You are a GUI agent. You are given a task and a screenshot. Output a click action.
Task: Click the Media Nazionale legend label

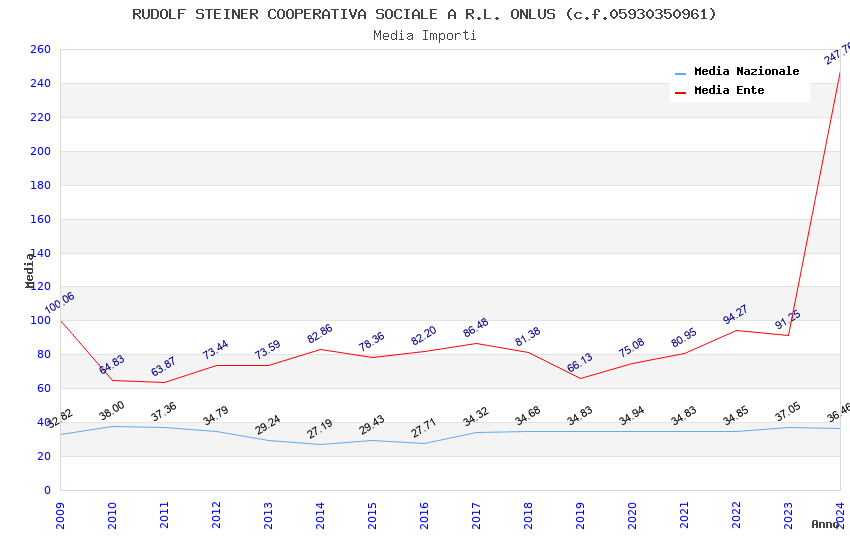pyautogui.click(x=746, y=71)
